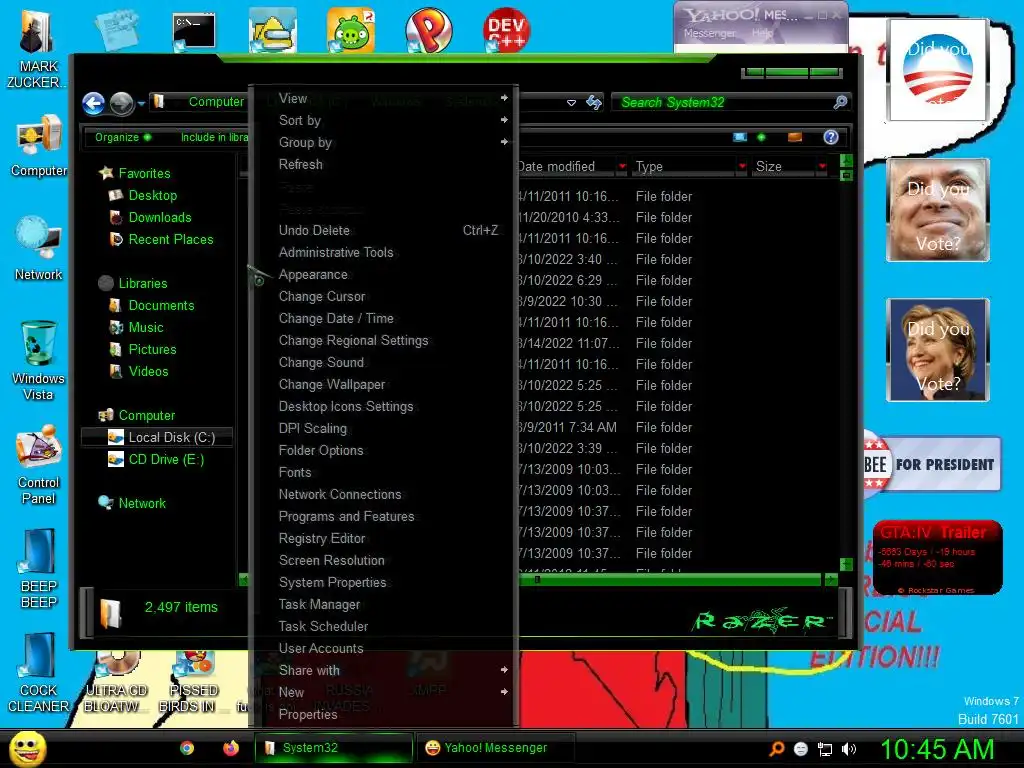Open the Size column filter arrow
Viewport: 1024px width, 768px height.
pyautogui.click(x=822, y=167)
